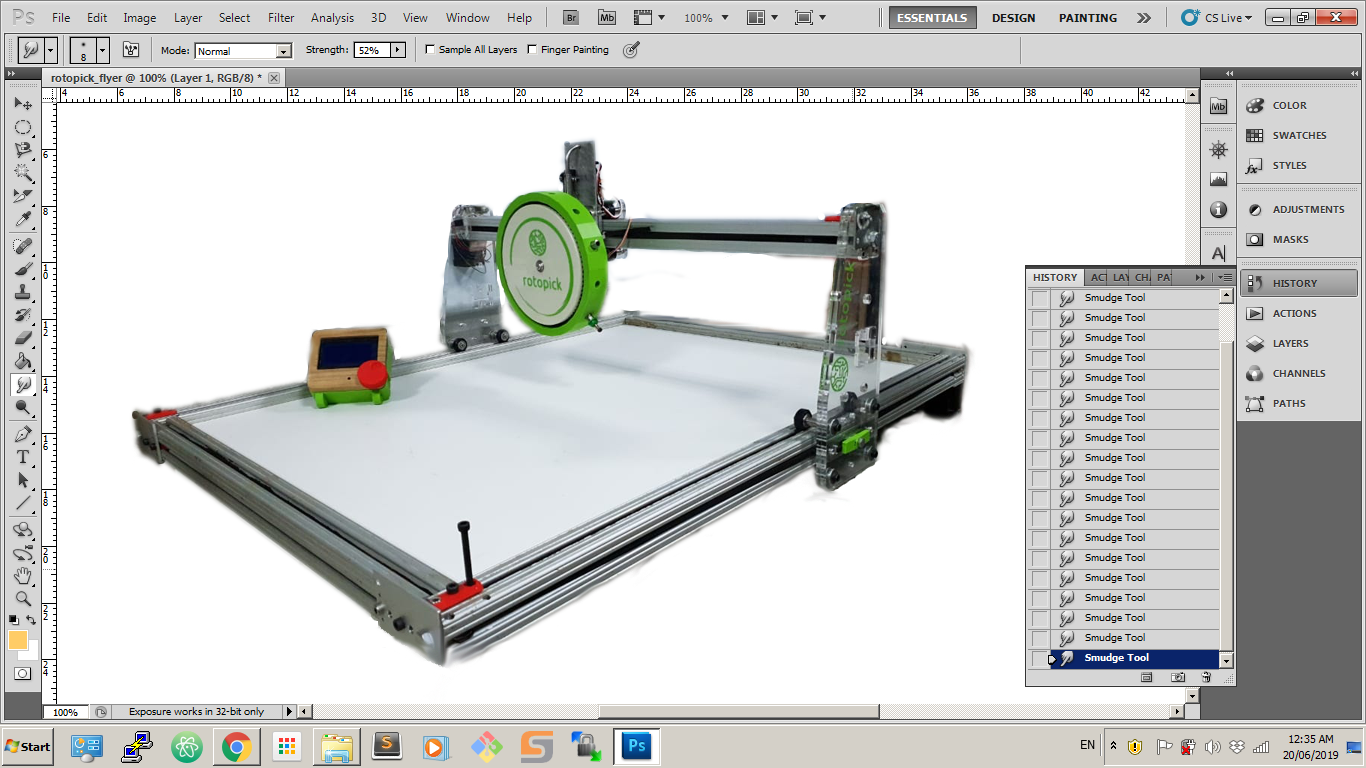Open the Swatches panel button
This screenshot has width=1366, height=768.
click(1299, 136)
